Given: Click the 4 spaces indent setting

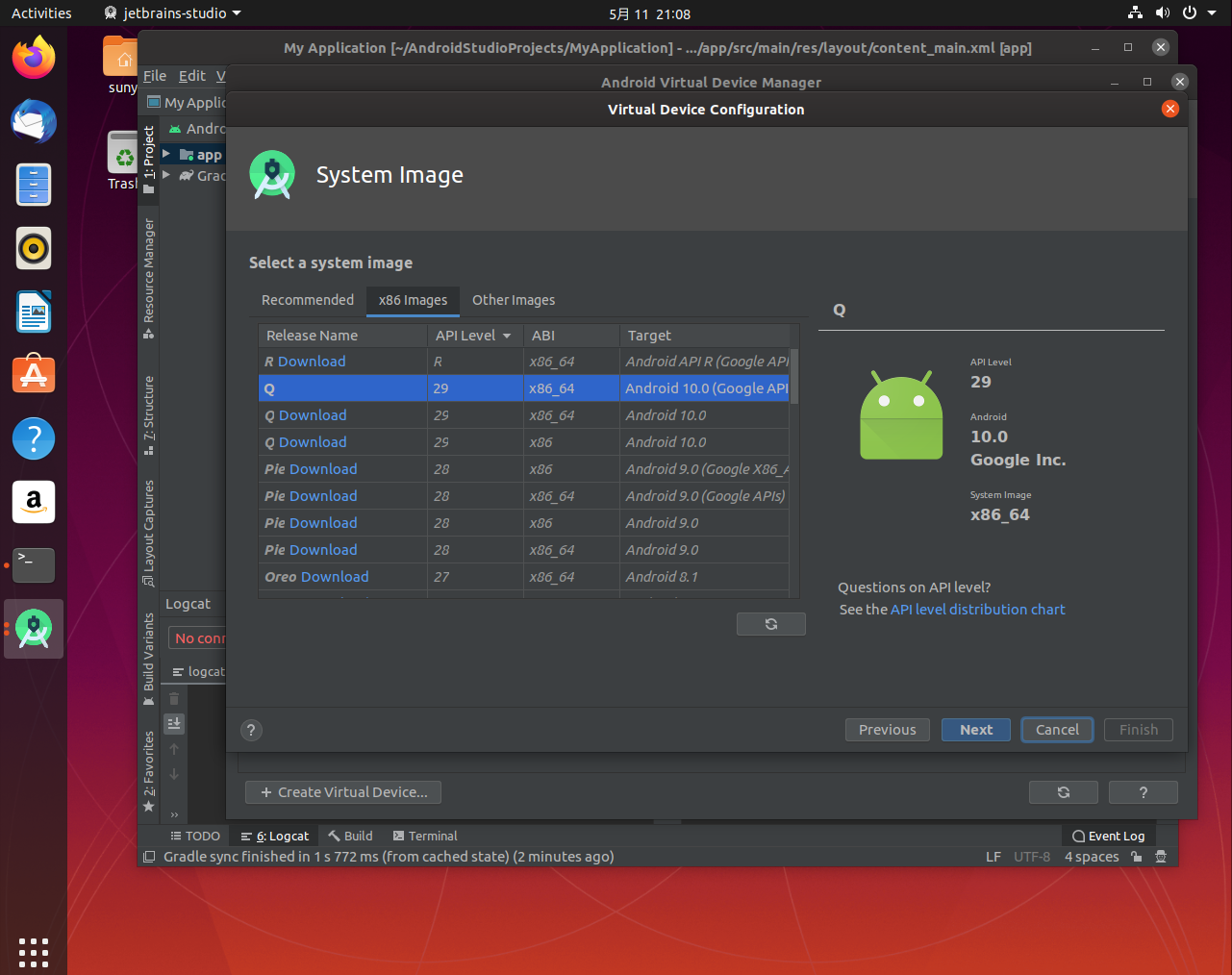Looking at the screenshot, I should click(x=1092, y=857).
